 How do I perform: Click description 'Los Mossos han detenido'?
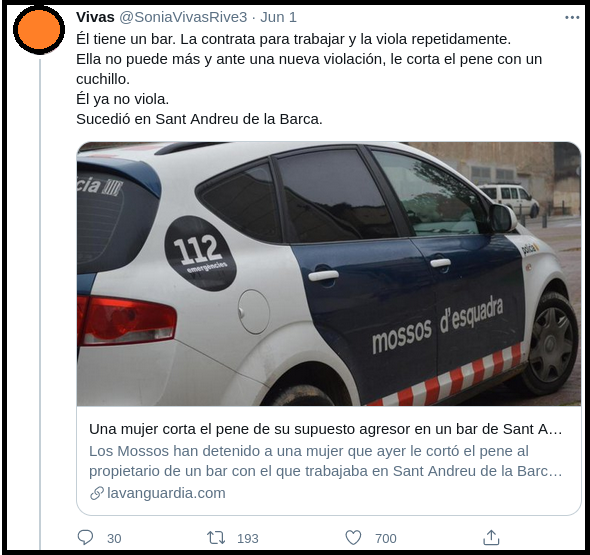(325, 461)
